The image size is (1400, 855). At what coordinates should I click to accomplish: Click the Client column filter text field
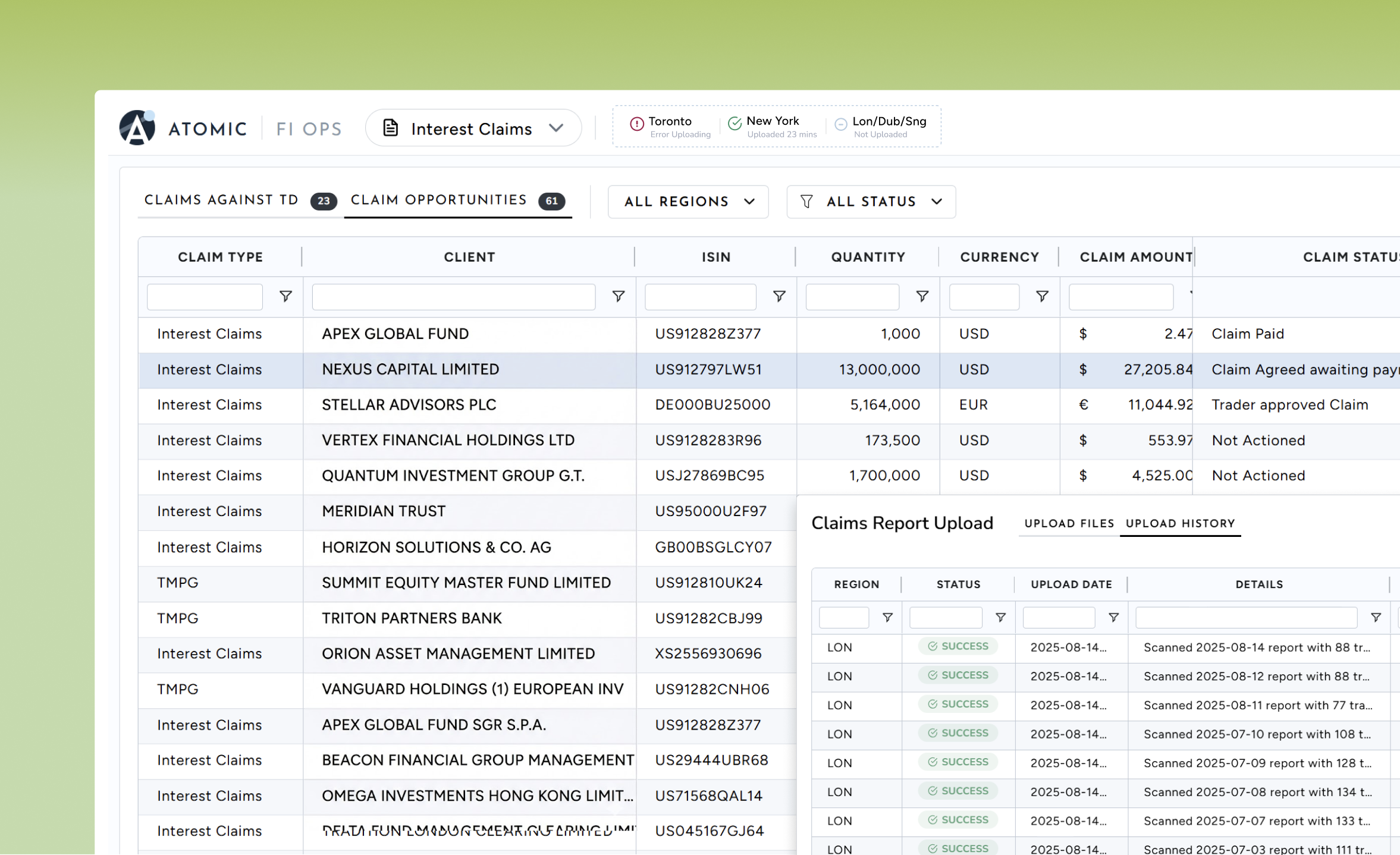pos(453,297)
